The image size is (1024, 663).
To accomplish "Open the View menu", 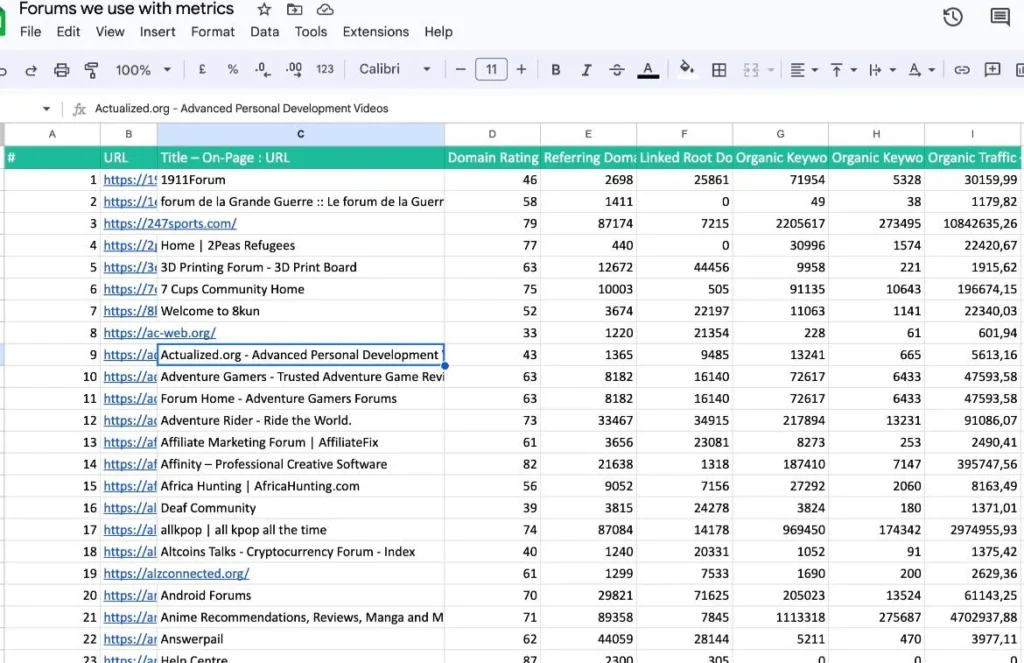I will 110,32.
